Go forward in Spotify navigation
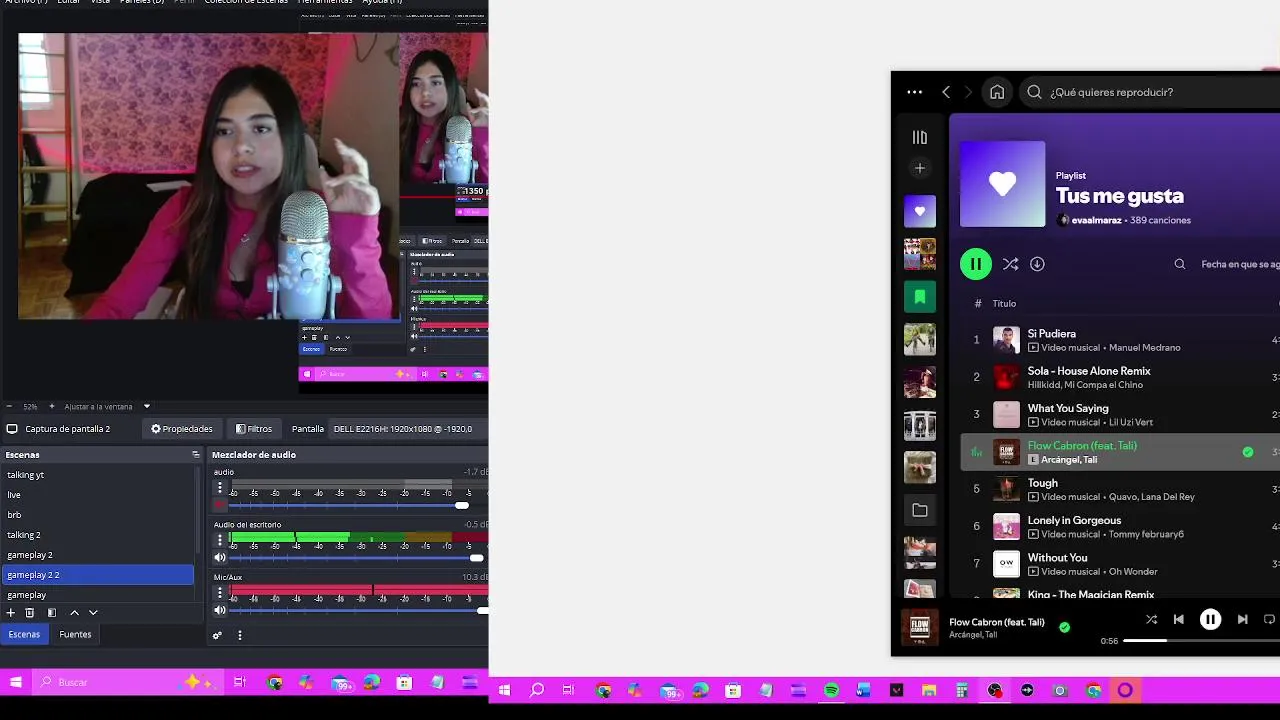This screenshot has width=1280, height=720. point(968,92)
